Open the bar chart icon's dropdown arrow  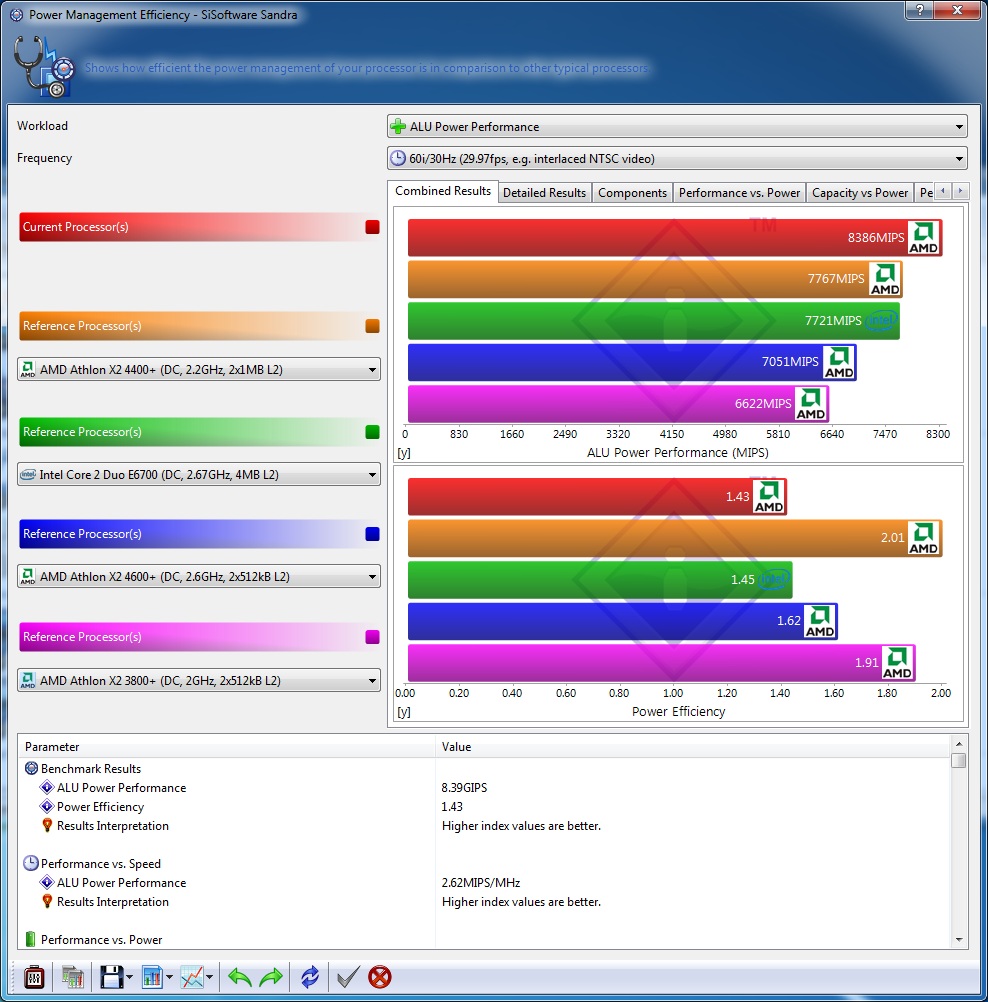pos(169,977)
